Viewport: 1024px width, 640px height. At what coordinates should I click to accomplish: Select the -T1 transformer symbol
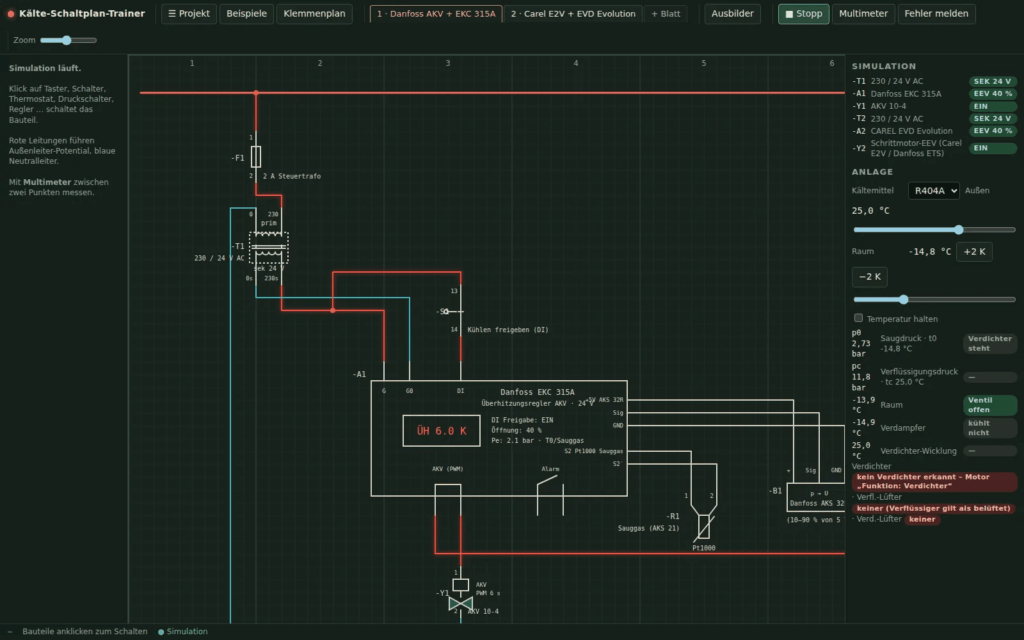click(x=268, y=248)
